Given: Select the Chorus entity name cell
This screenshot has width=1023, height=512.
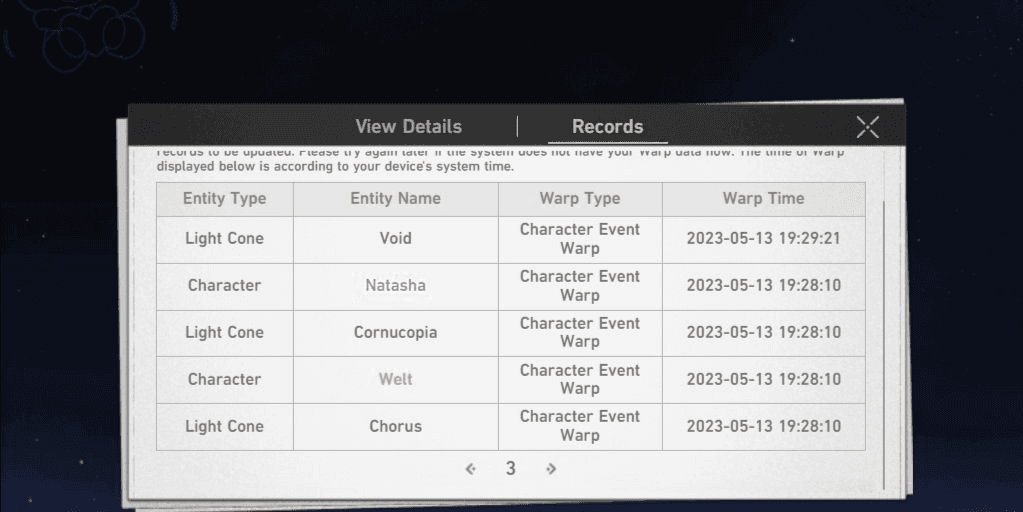Looking at the screenshot, I should pos(395,427).
